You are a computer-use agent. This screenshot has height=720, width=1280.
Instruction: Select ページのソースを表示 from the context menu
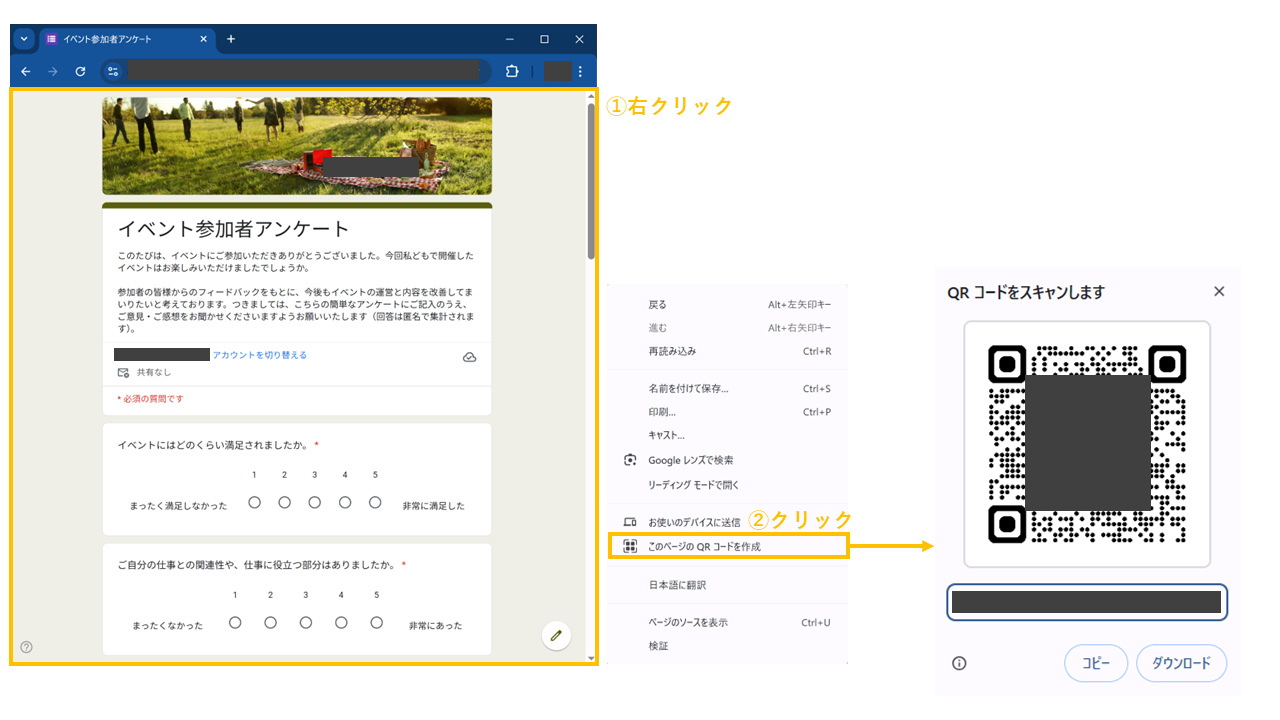[727, 622]
